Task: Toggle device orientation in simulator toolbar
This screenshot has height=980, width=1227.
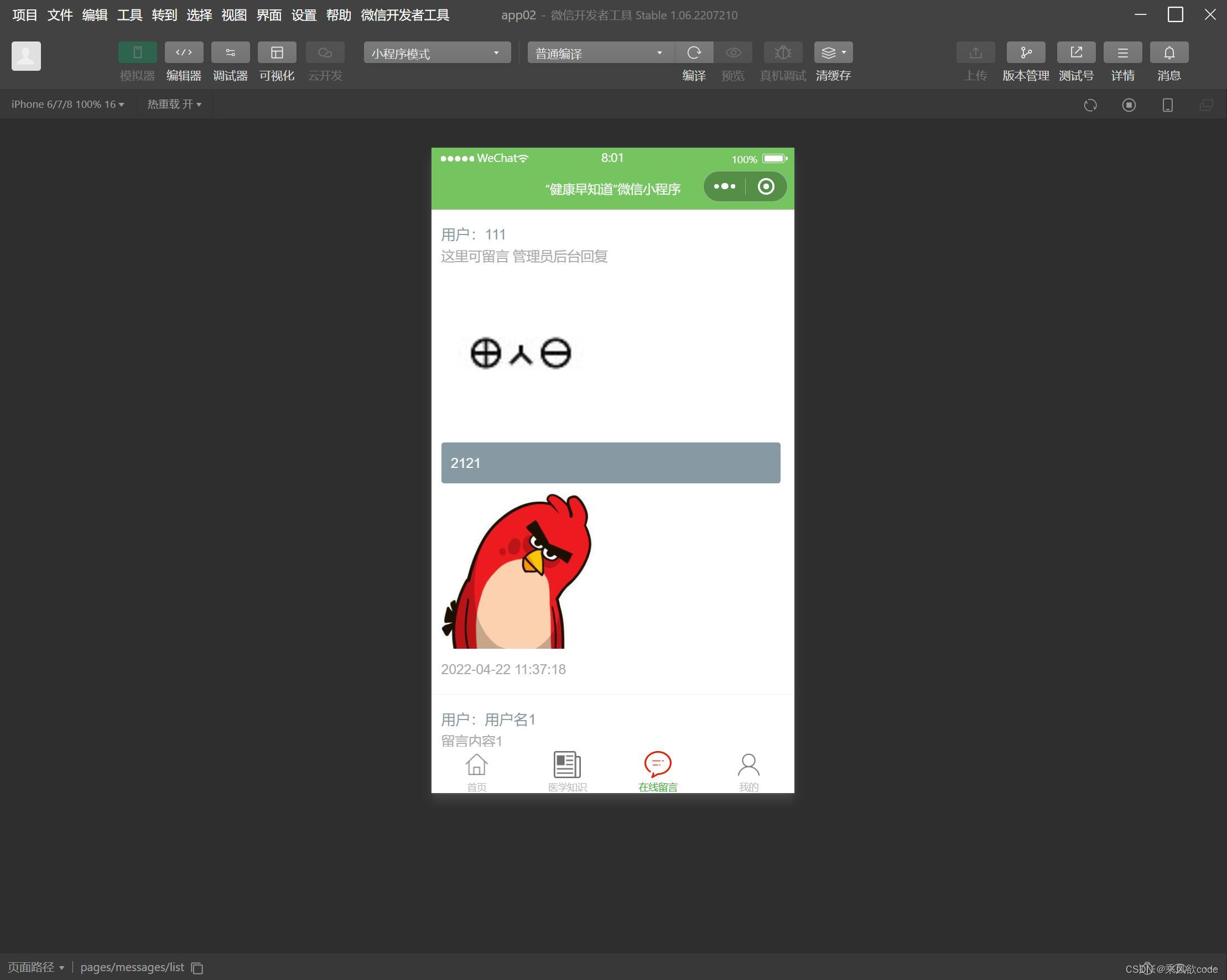Action: (1167, 105)
